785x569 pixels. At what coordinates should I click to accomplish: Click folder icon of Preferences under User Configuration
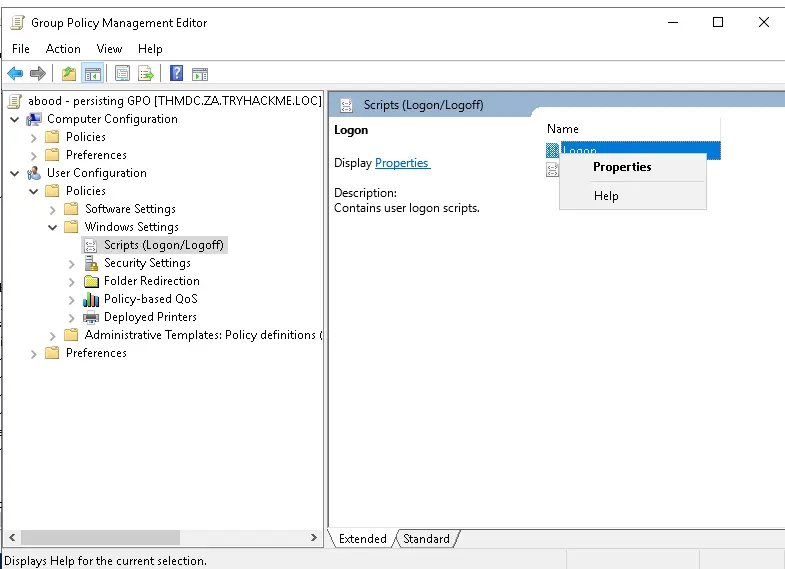point(52,353)
